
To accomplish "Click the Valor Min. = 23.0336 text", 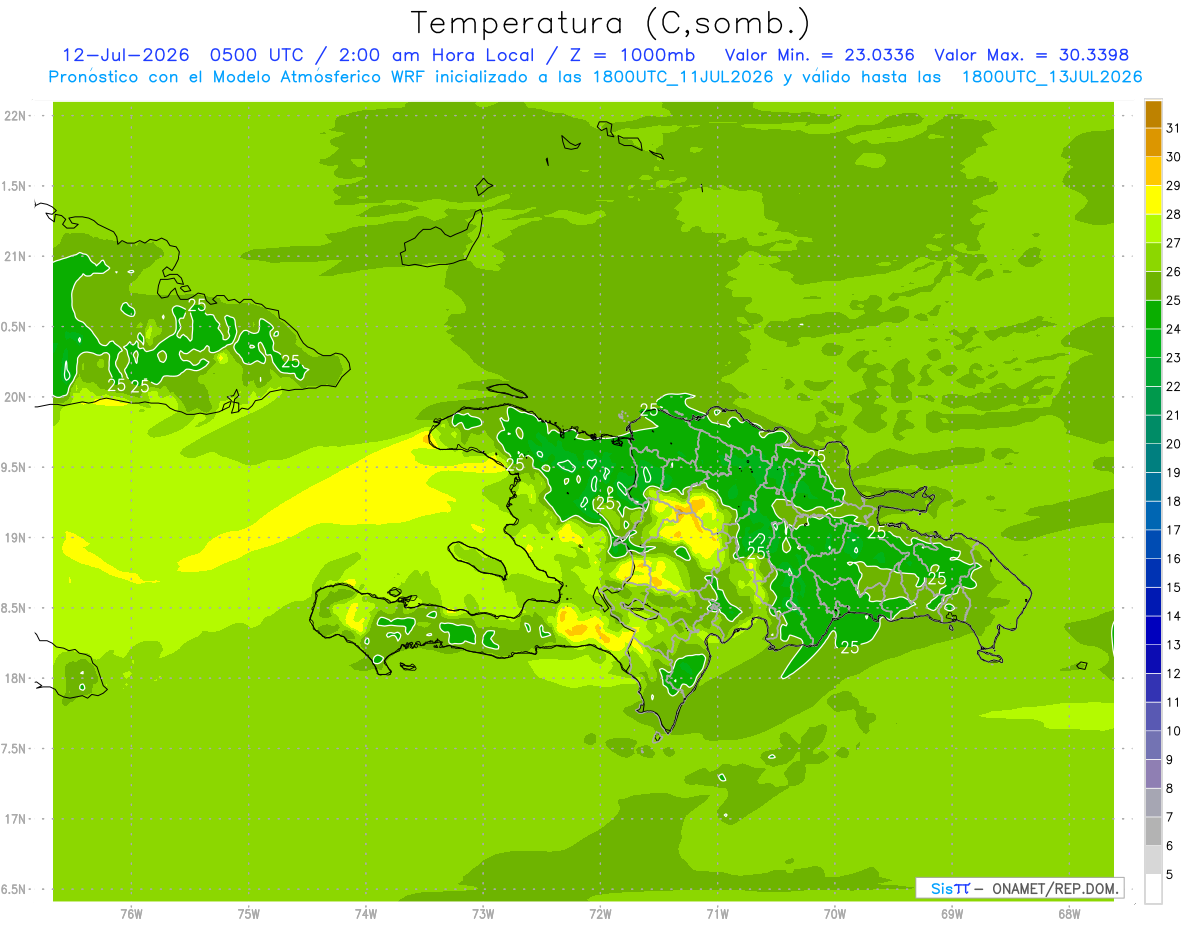I will pyautogui.click(x=819, y=55).
